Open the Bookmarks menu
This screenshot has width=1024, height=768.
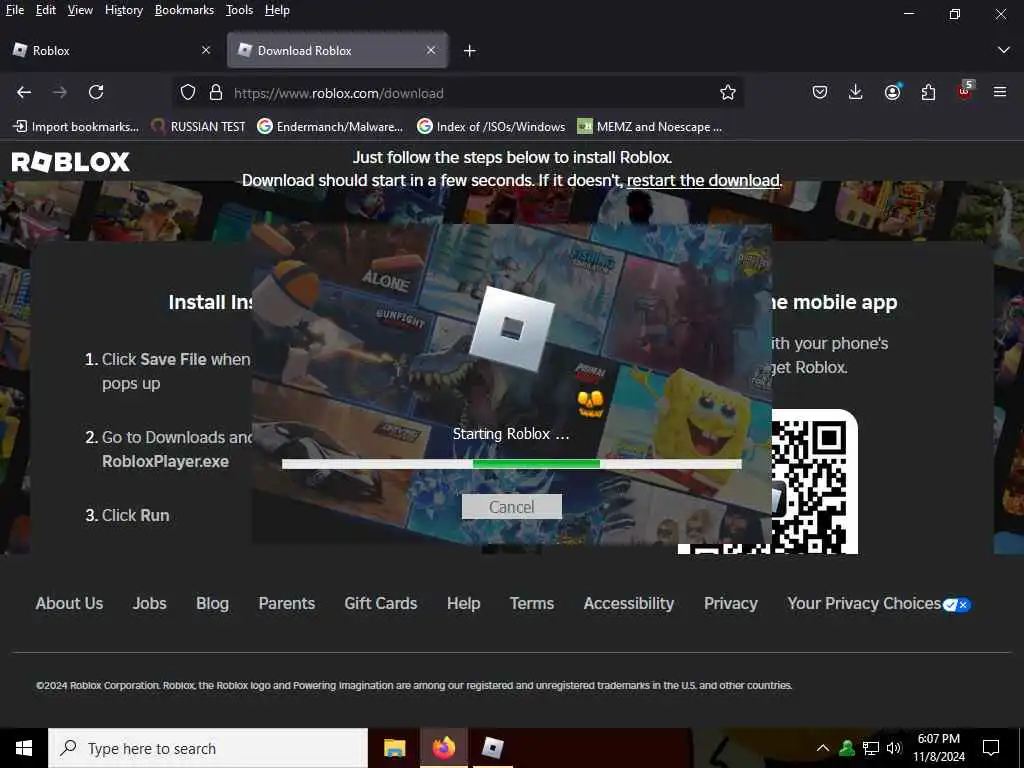(x=184, y=10)
